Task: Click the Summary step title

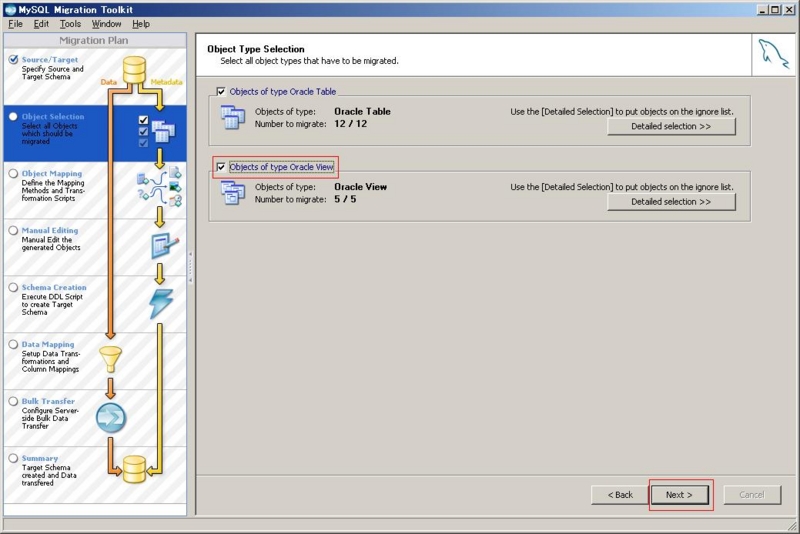Action: 40,459
